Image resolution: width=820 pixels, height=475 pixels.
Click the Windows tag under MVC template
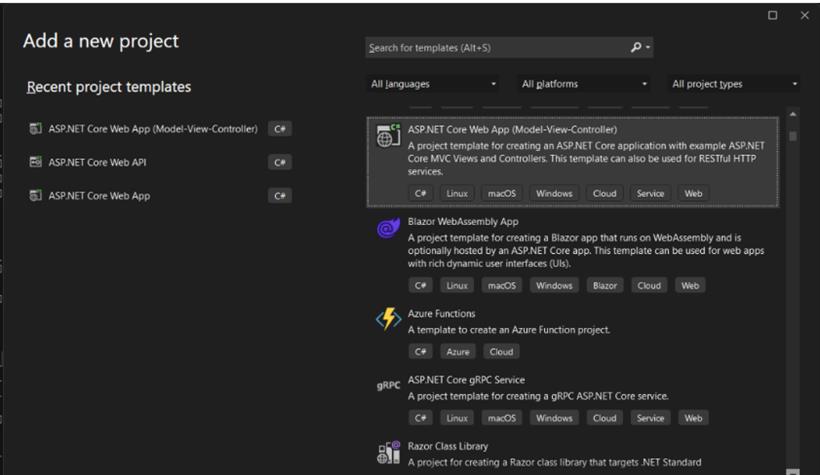click(554, 194)
